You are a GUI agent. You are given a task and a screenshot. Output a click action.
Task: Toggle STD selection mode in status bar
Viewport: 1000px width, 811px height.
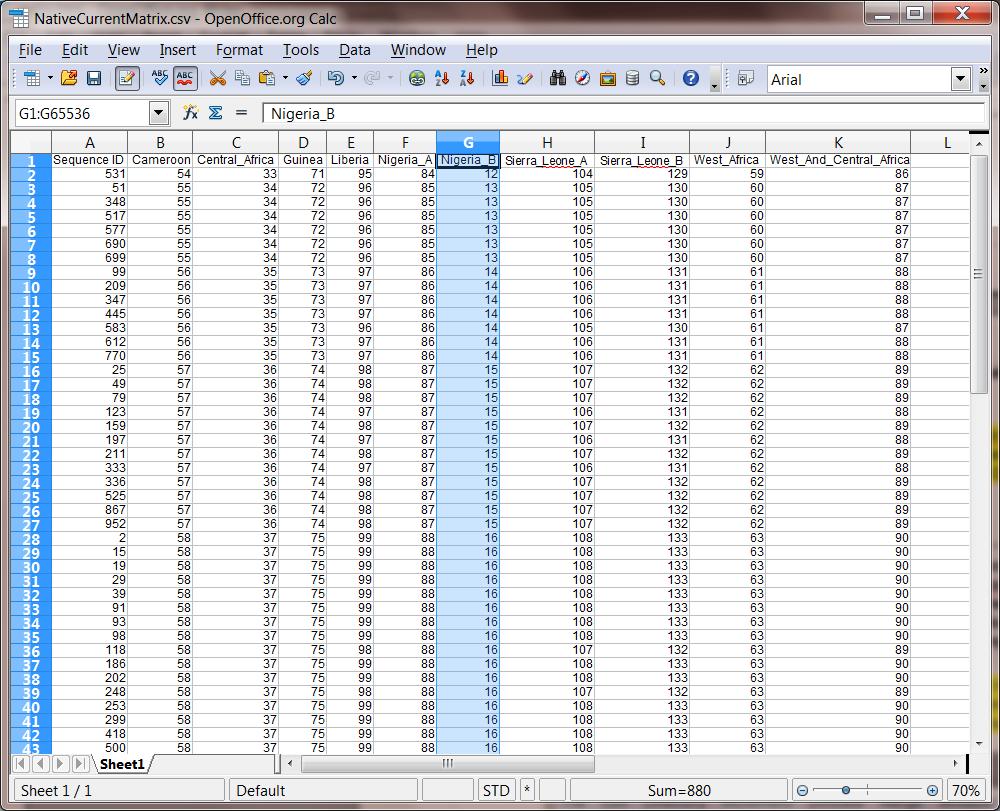pyautogui.click(x=496, y=791)
